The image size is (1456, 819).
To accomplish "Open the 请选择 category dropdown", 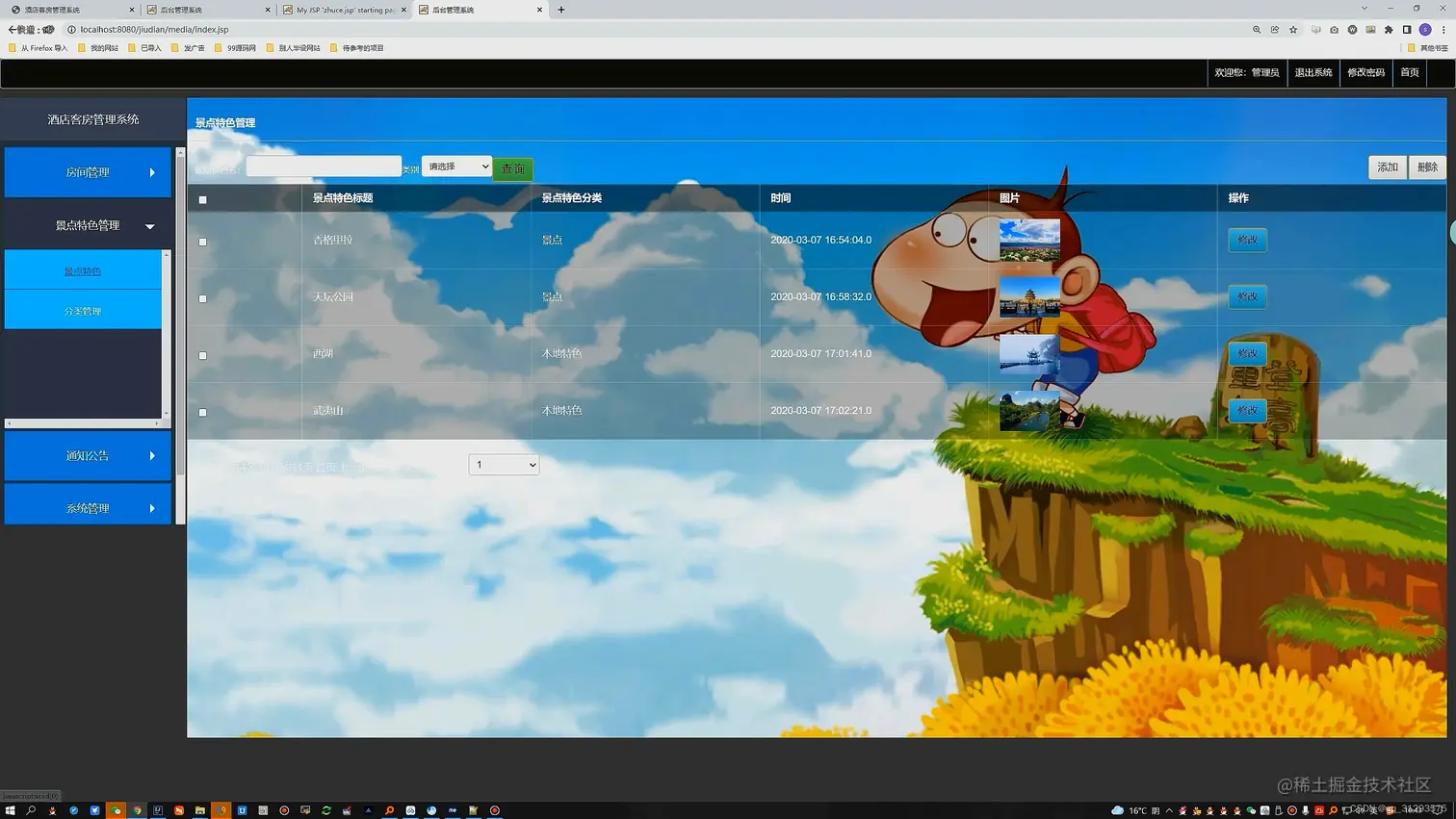I will tap(456, 166).
